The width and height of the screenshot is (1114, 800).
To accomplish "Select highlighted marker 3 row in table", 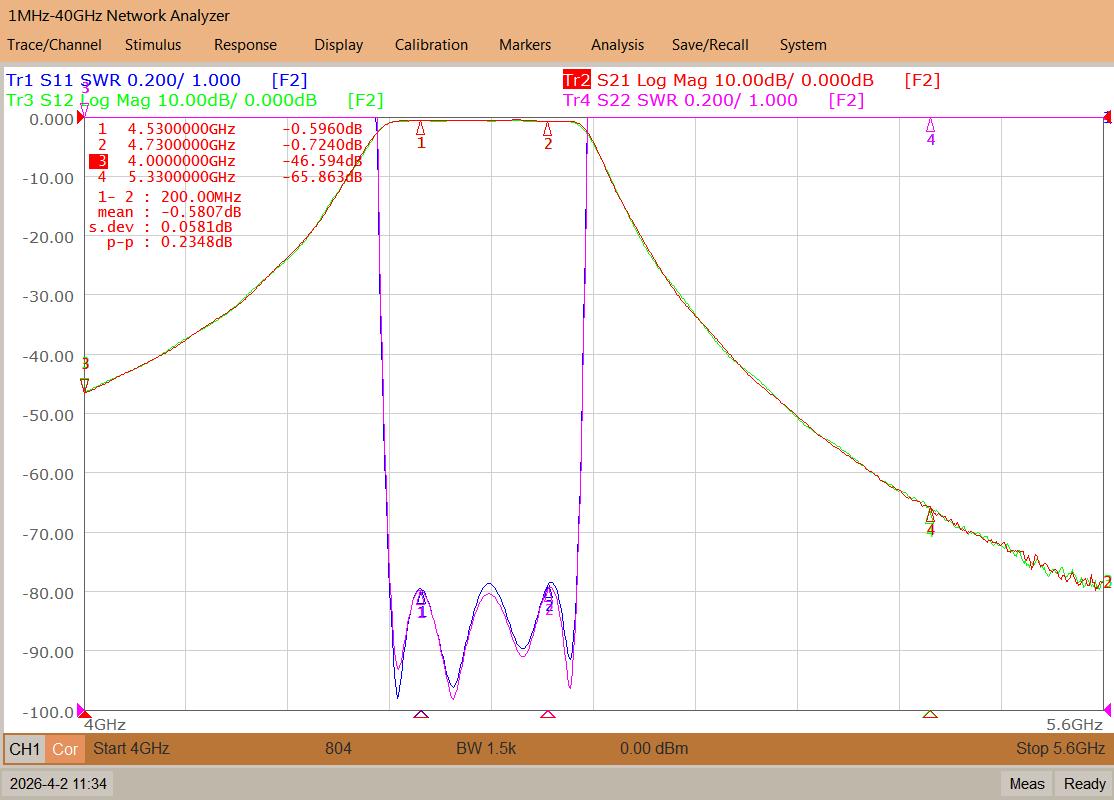I will tap(226, 161).
